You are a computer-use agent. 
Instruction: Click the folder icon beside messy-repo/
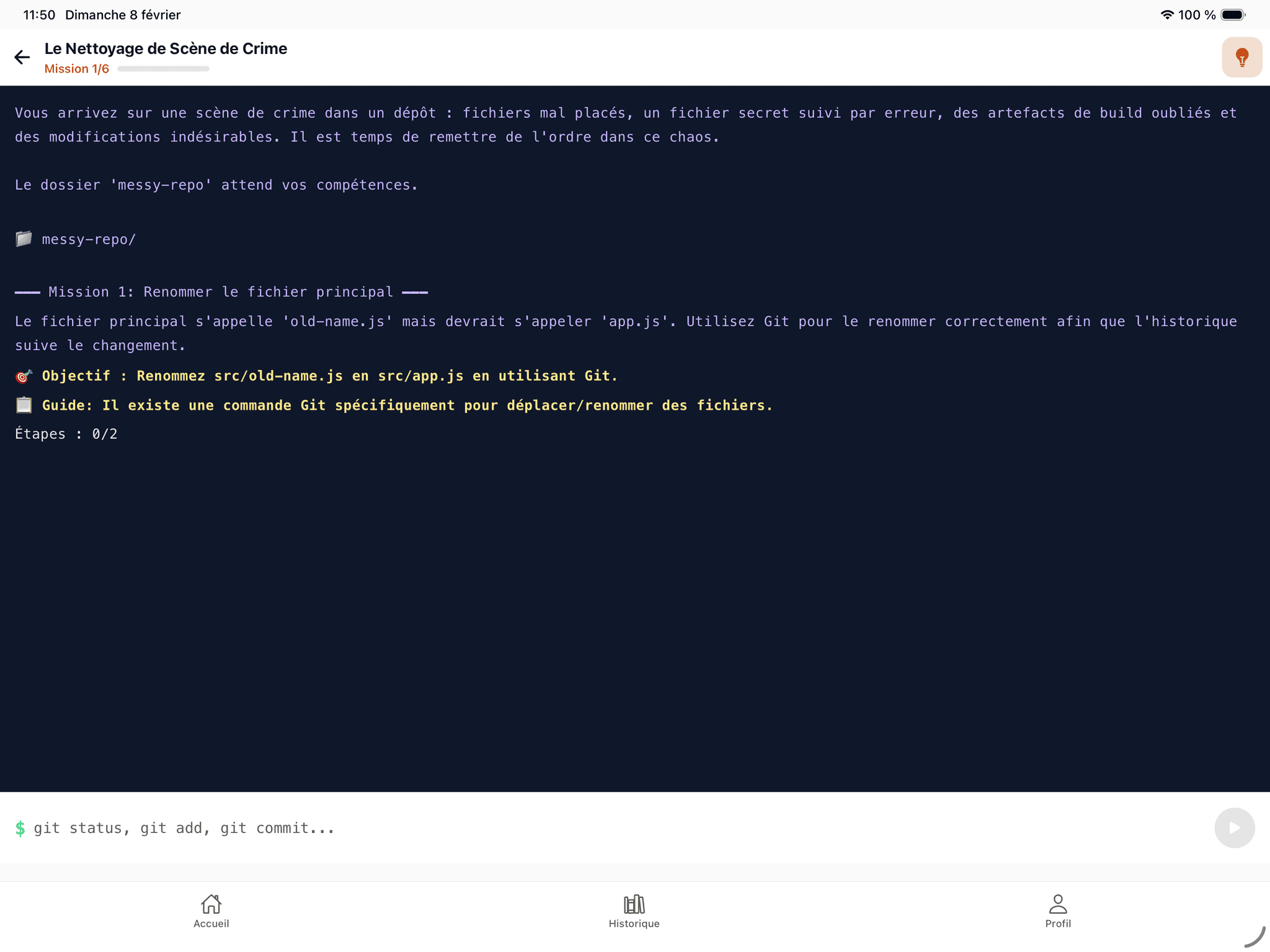(24, 239)
